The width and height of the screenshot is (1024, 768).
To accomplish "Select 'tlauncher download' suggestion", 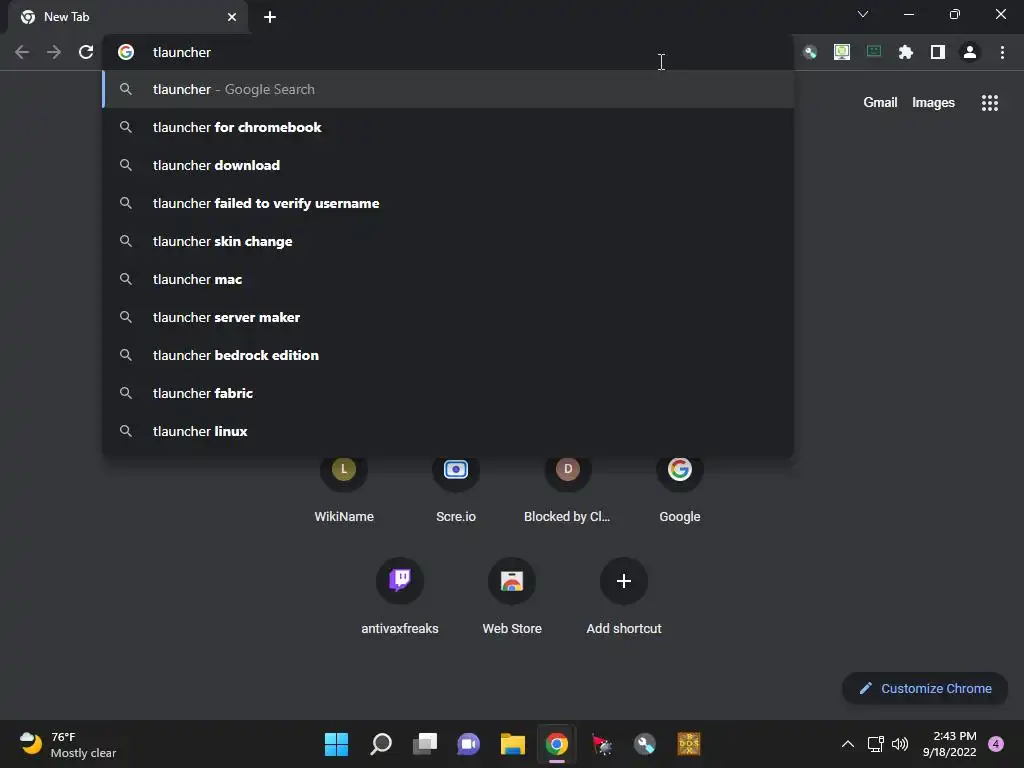I will tap(448, 165).
